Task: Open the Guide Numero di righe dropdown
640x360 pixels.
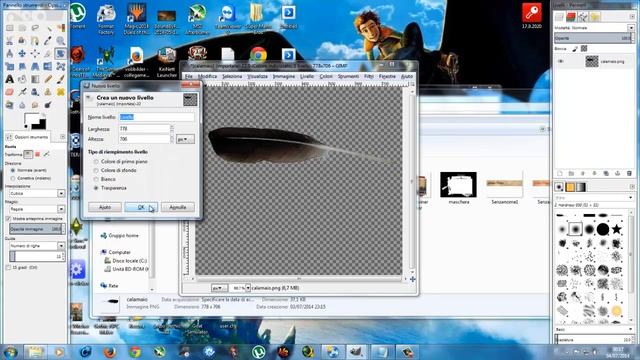Action: (37, 246)
